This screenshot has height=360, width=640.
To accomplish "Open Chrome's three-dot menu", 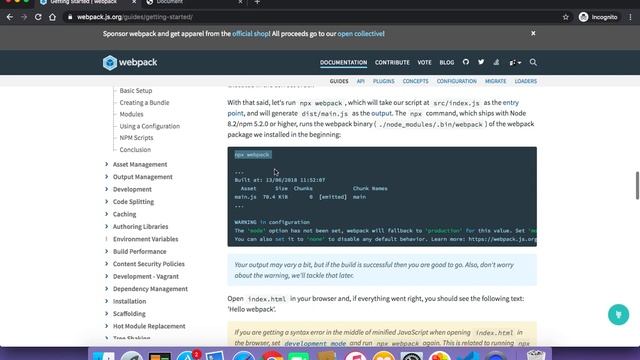I will point(631,17).
